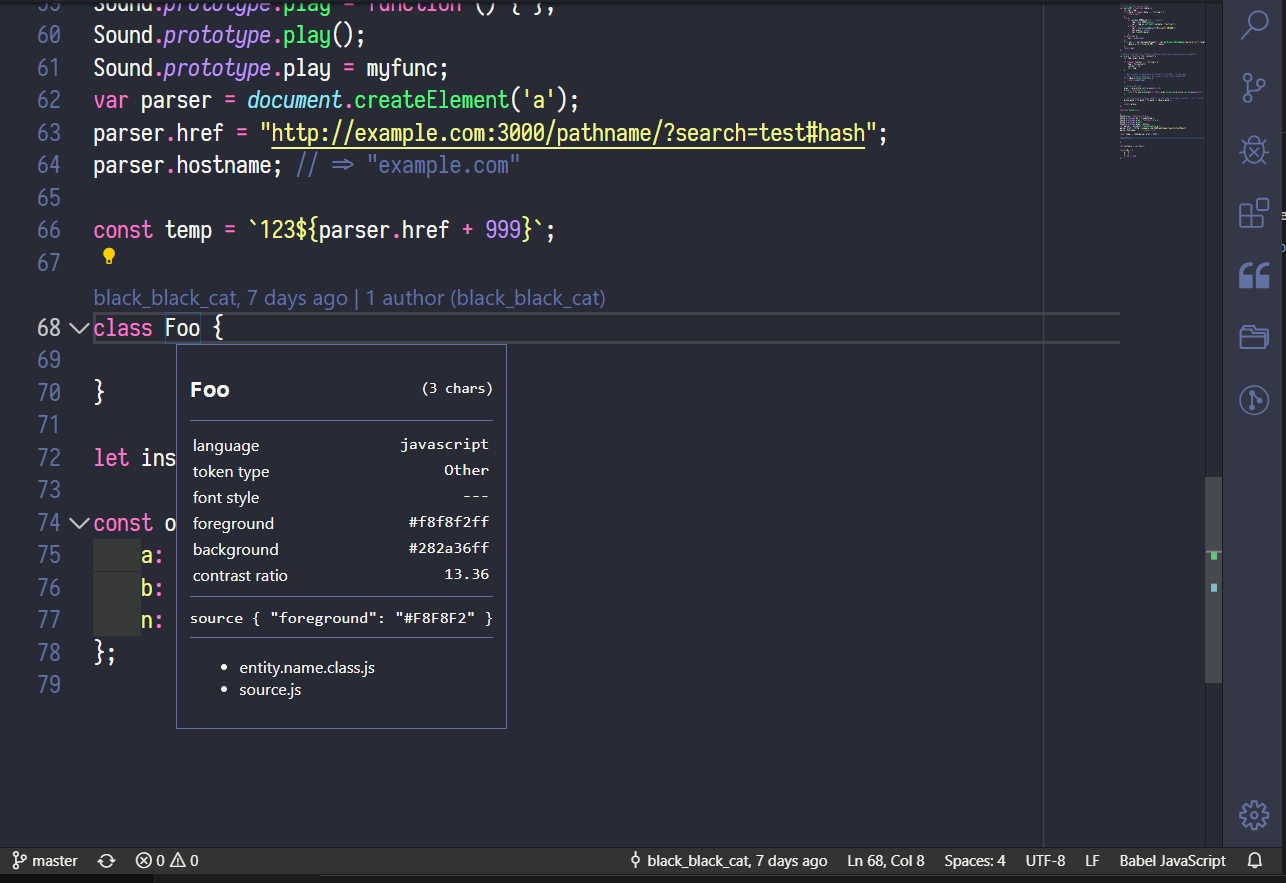Trigger the lightbulb code action
Screen dimensions: 1286x883
pos(108,256)
